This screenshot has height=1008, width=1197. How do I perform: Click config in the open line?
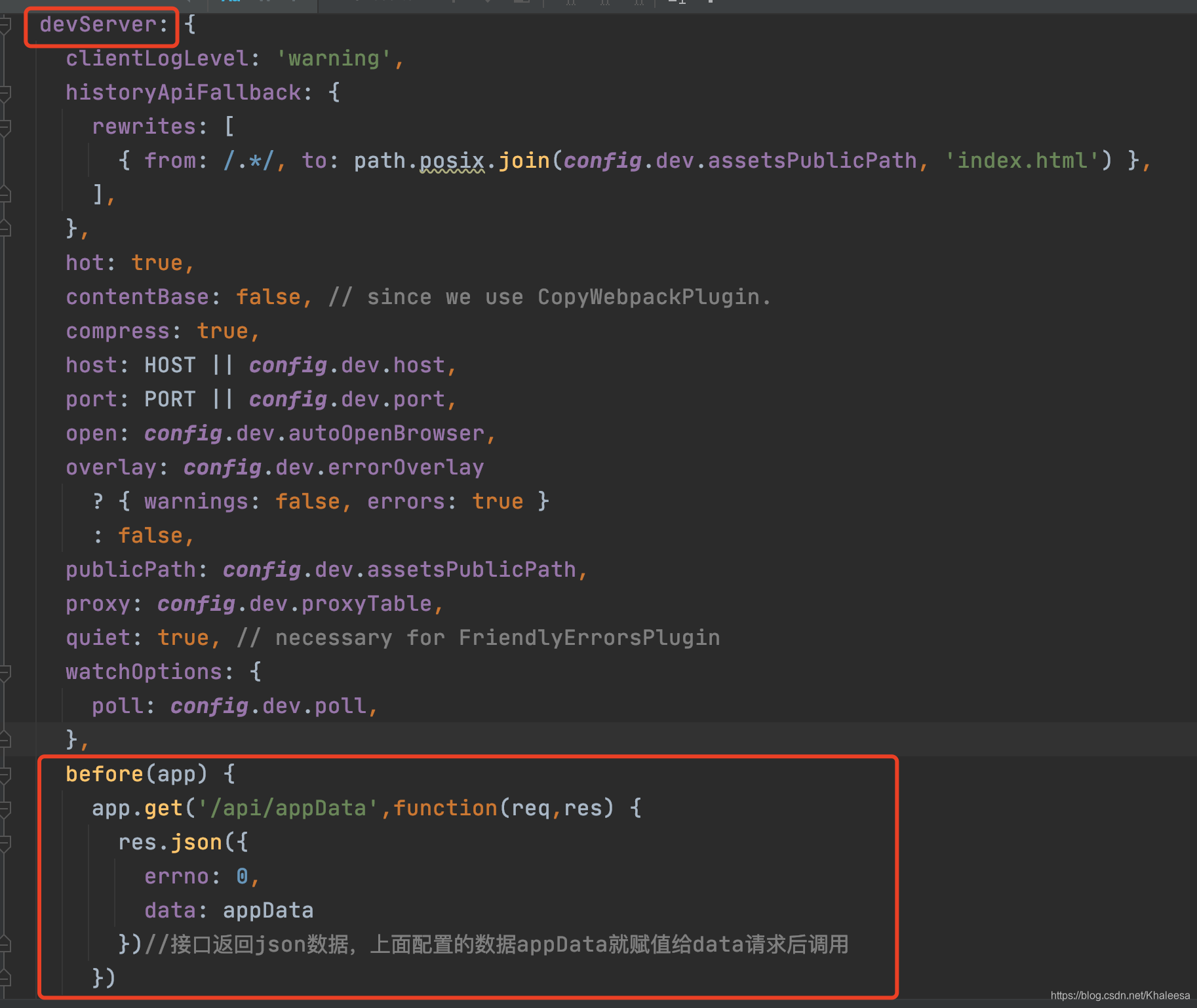coord(183,434)
